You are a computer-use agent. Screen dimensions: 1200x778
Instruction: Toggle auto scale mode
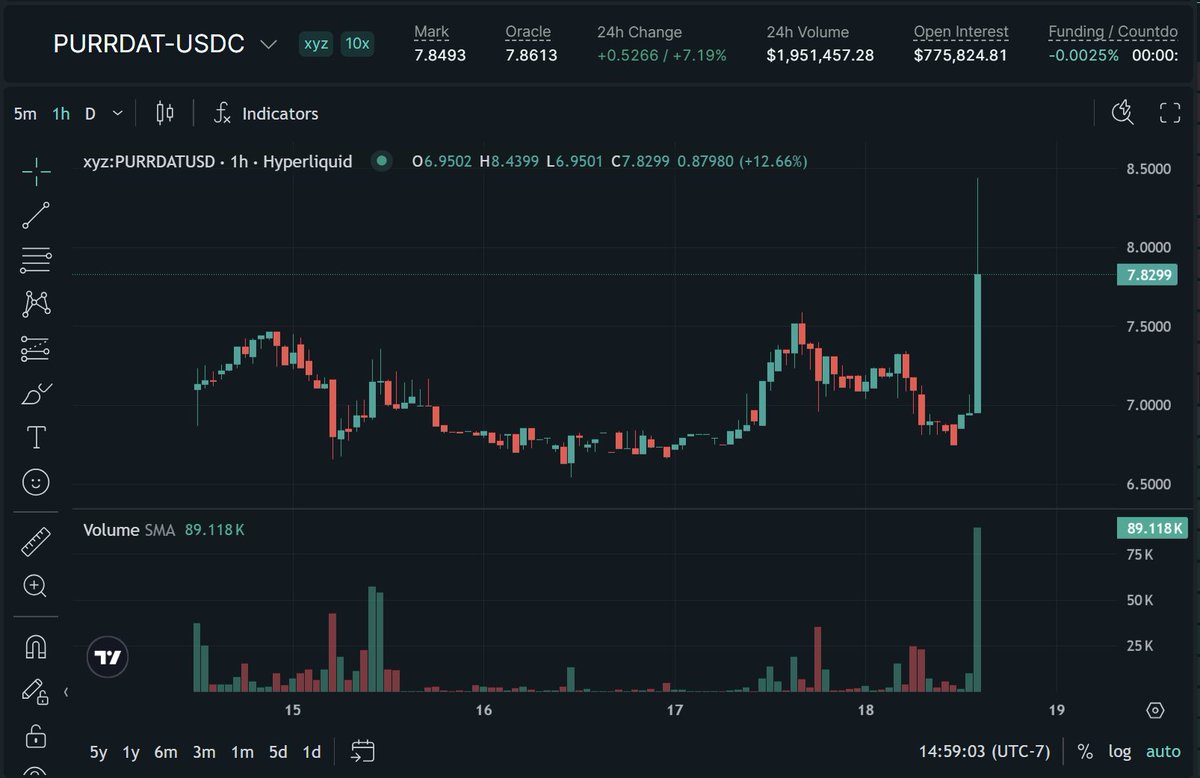pos(1163,752)
